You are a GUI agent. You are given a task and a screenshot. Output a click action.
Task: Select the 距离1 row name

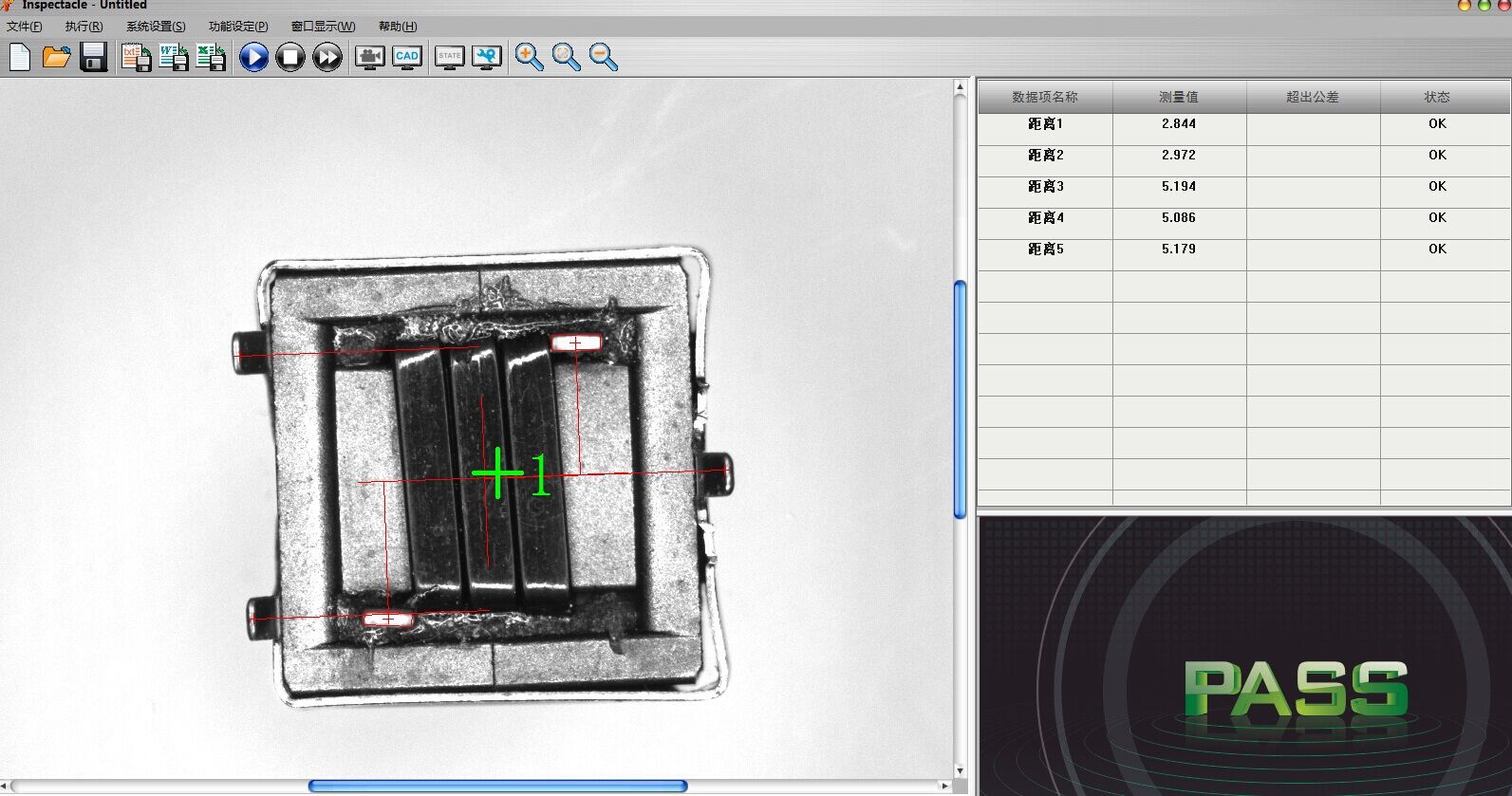[1045, 123]
